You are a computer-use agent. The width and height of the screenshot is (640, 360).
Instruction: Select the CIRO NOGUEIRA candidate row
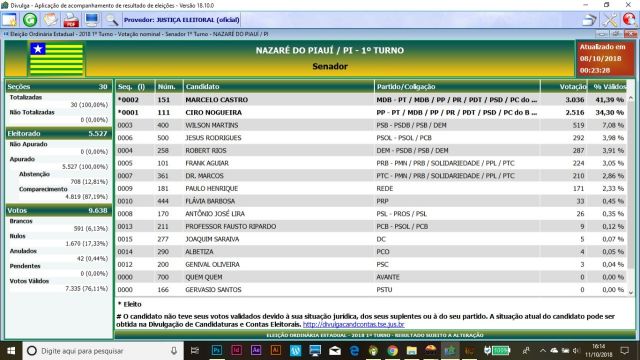point(371,112)
